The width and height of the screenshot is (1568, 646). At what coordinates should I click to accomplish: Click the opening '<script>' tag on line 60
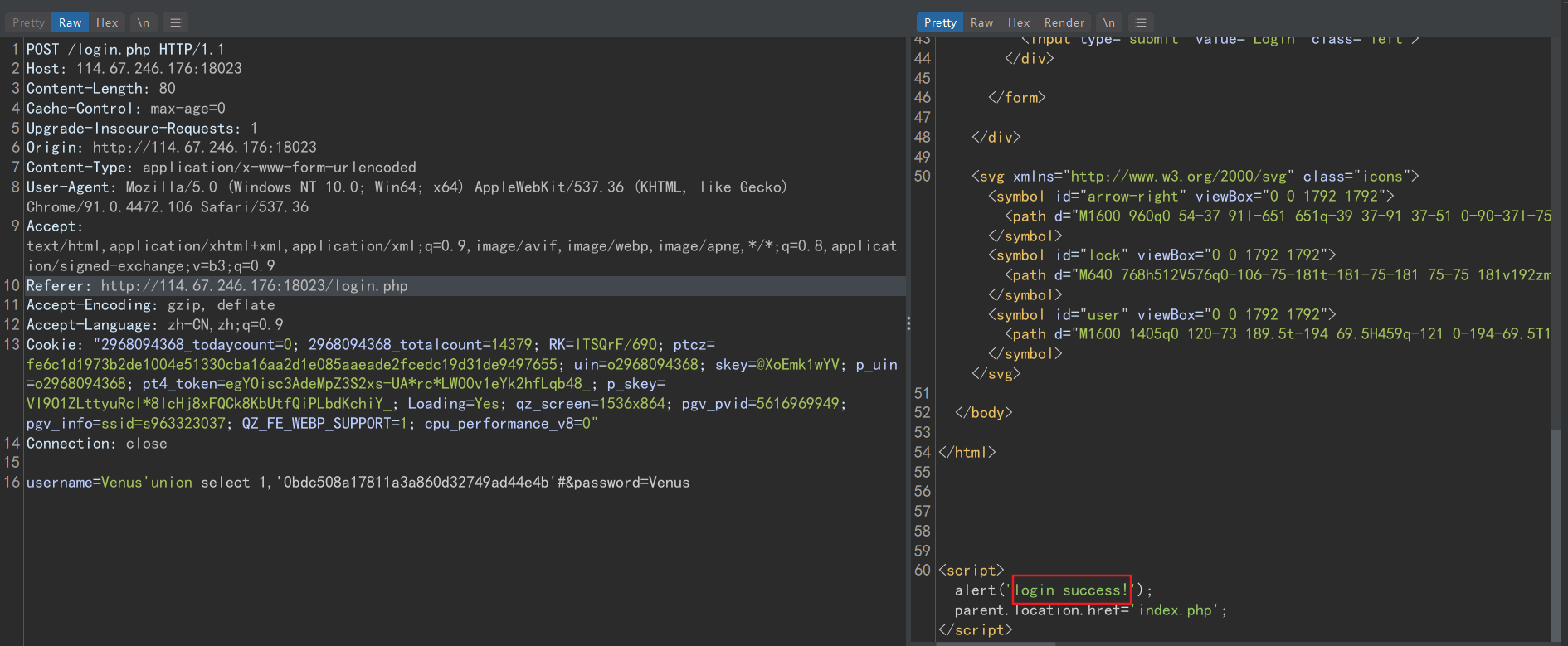click(971, 571)
